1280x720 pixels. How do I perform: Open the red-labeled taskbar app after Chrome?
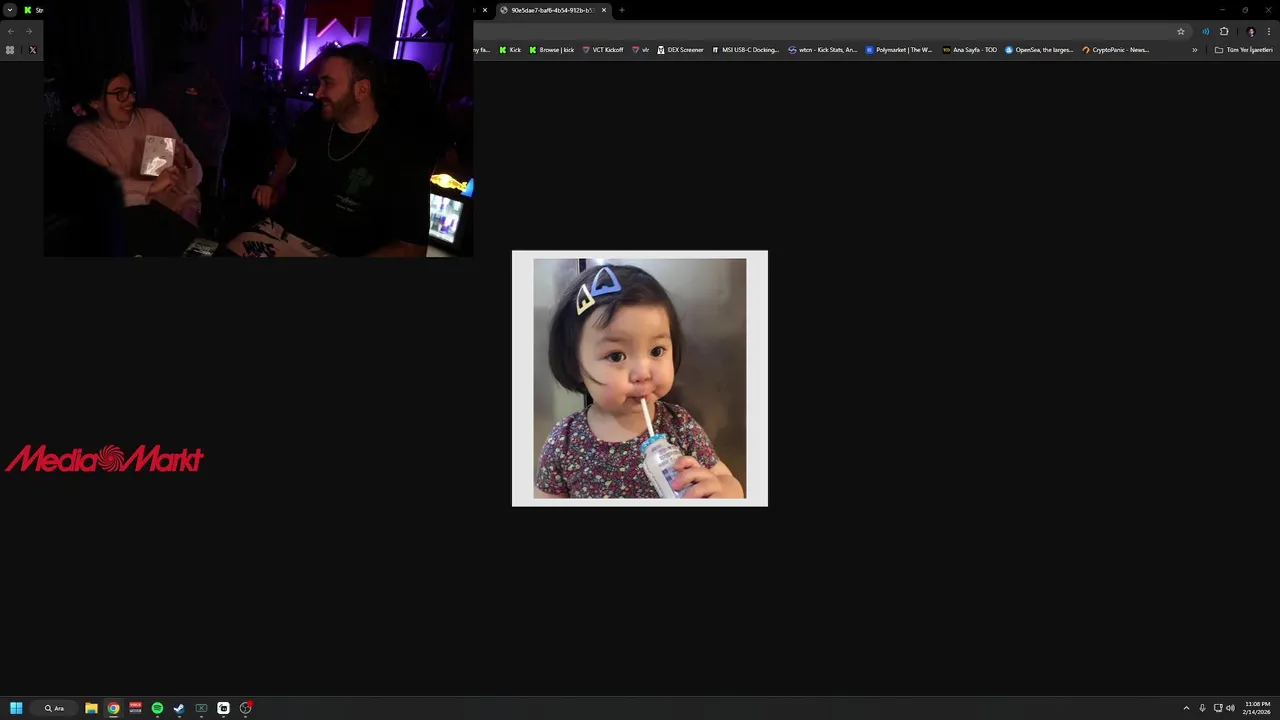[x=135, y=708]
